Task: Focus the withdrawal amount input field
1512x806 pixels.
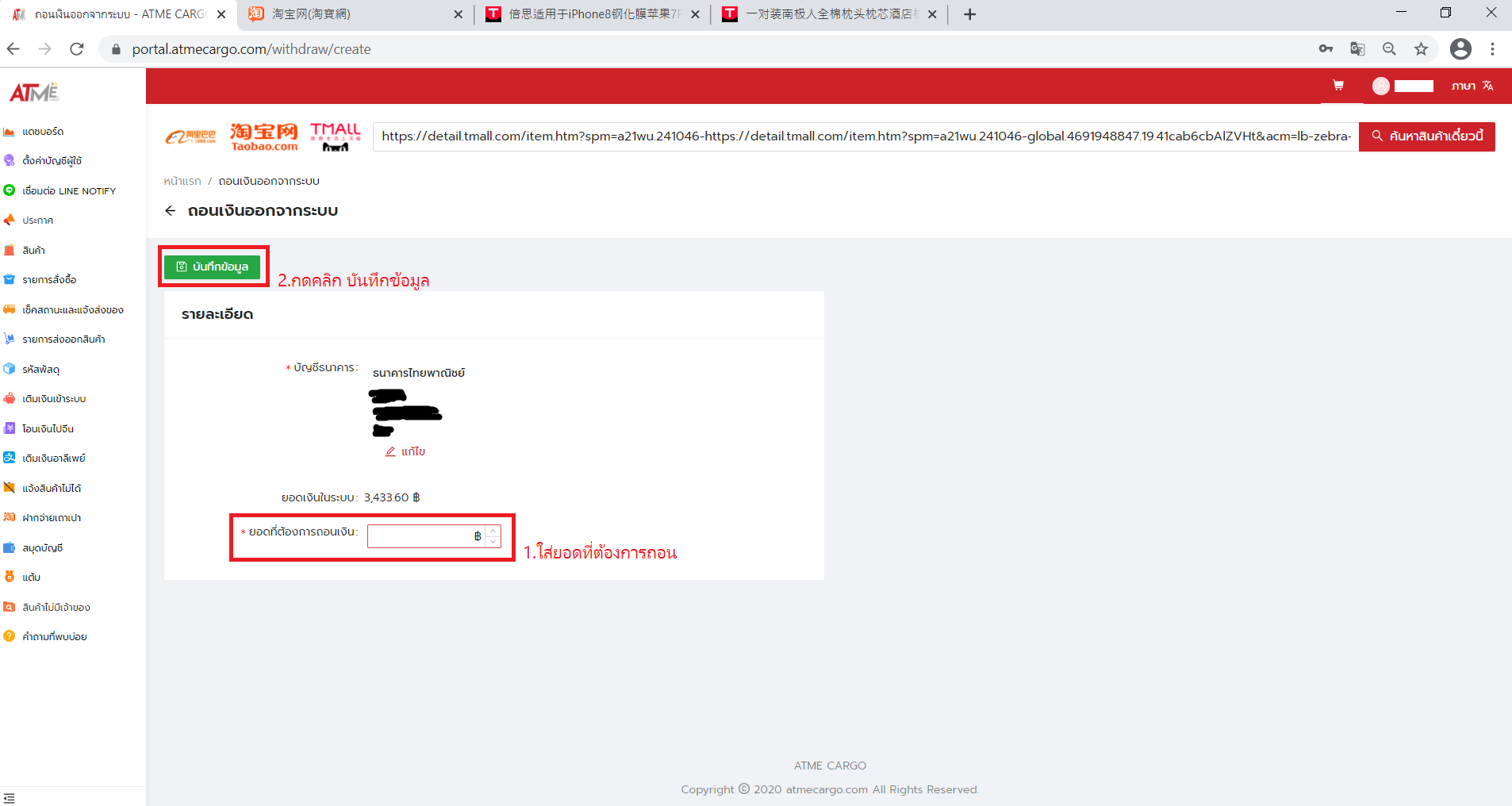Action: (420, 536)
